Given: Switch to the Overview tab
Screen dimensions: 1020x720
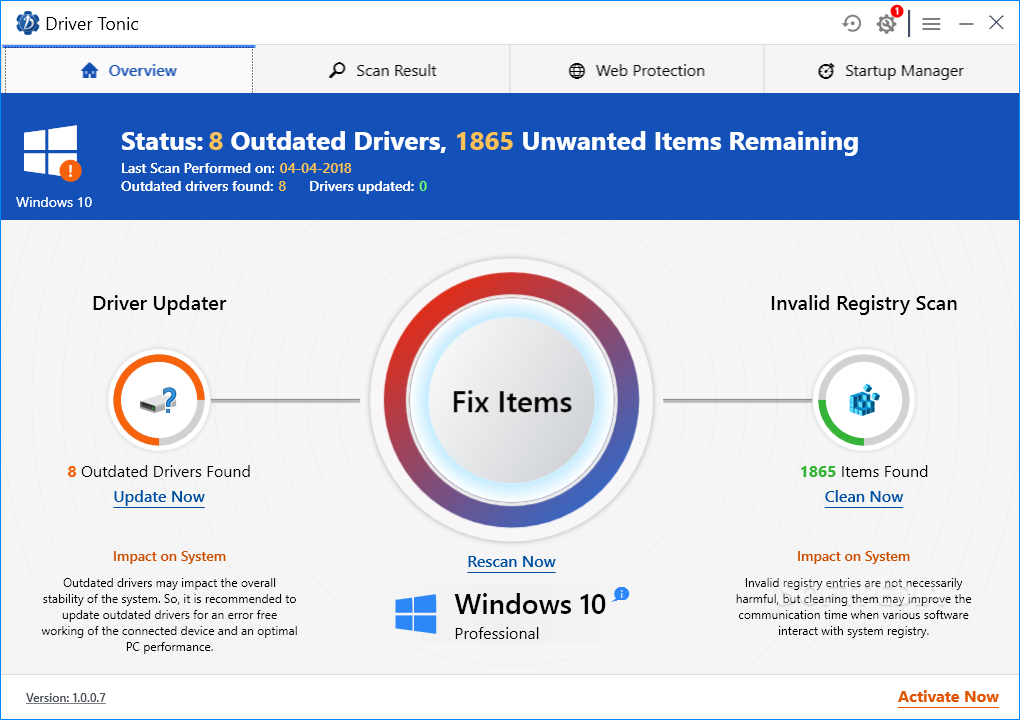Looking at the screenshot, I should [x=129, y=70].
